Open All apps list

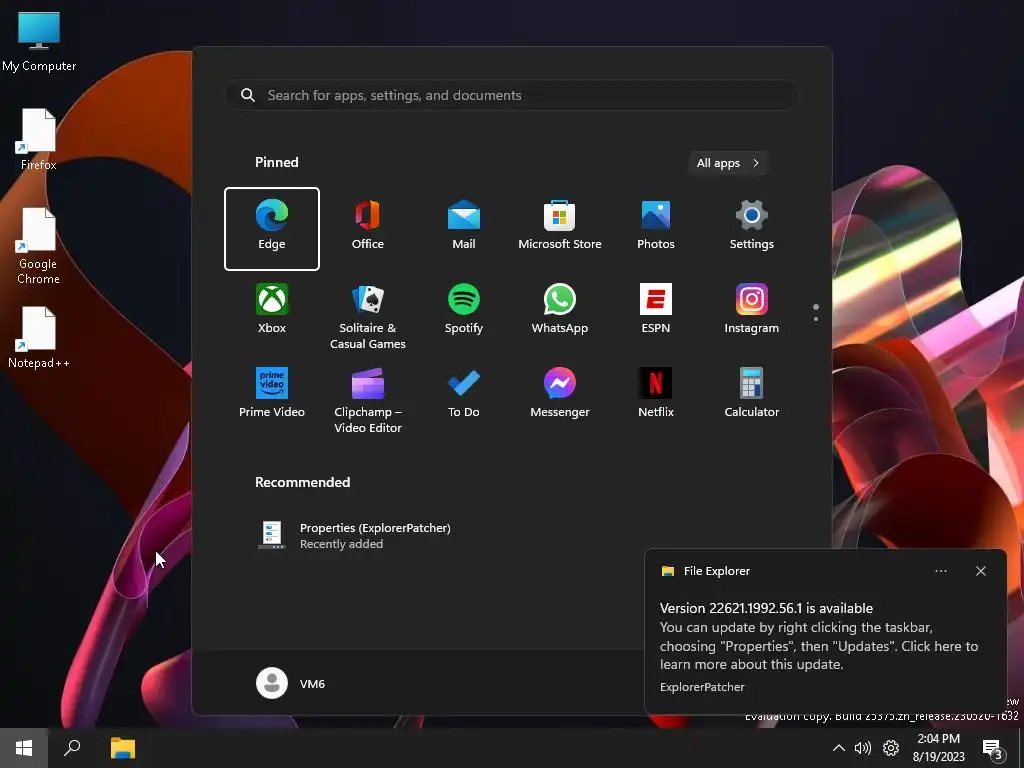click(x=728, y=163)
